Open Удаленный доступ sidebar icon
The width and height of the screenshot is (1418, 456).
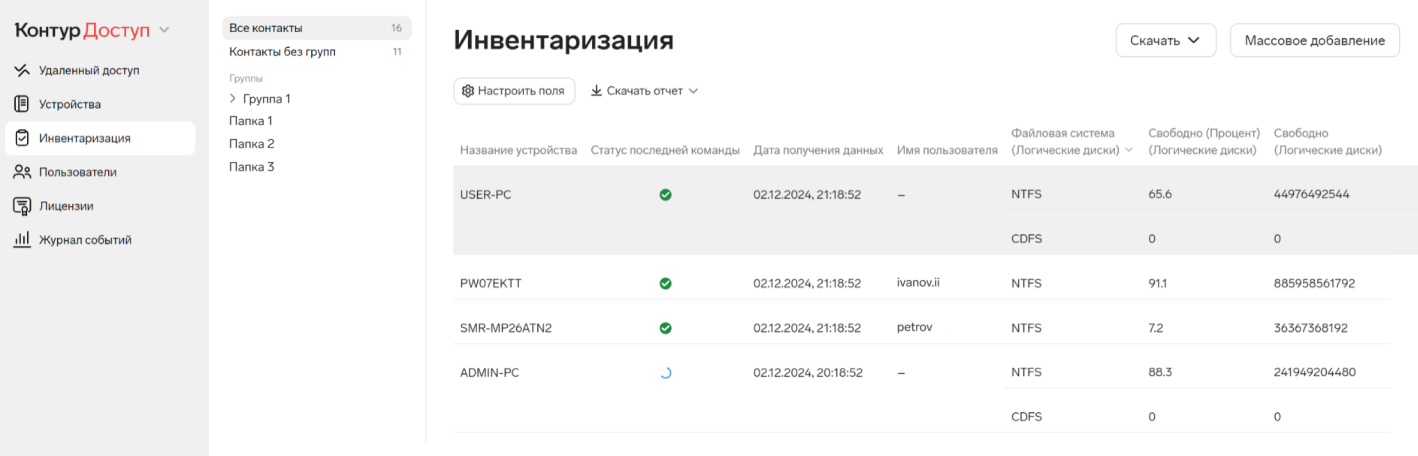pyautogui.click(x=21, y=71)
